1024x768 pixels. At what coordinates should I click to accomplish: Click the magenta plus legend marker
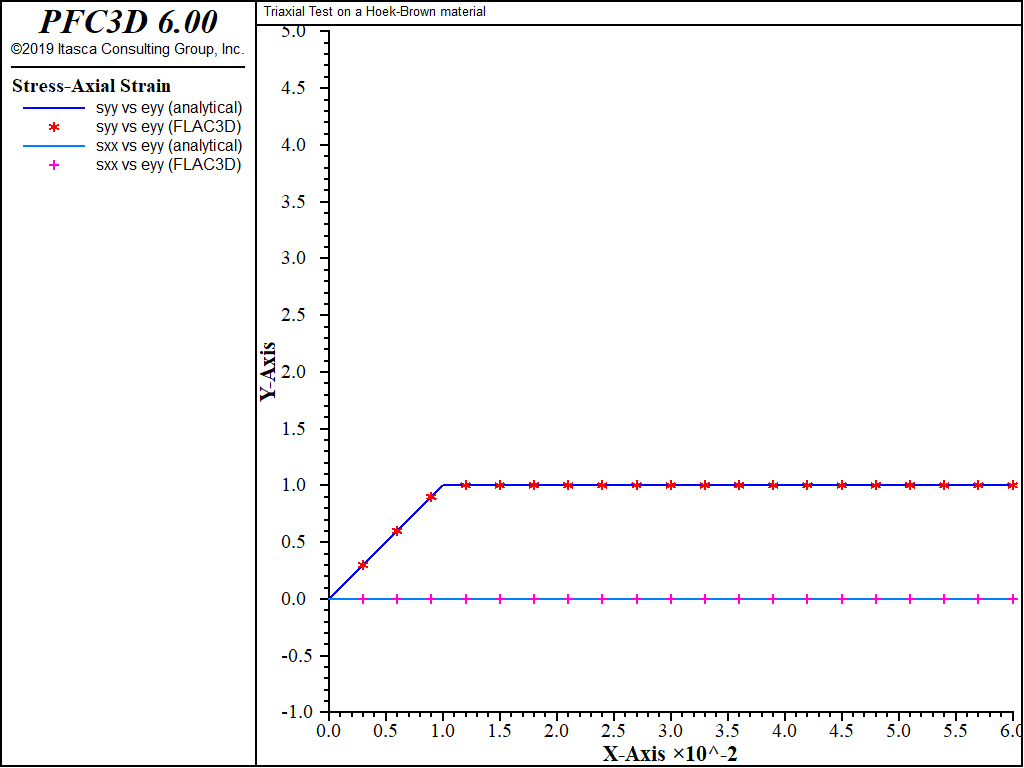(54, 165)
